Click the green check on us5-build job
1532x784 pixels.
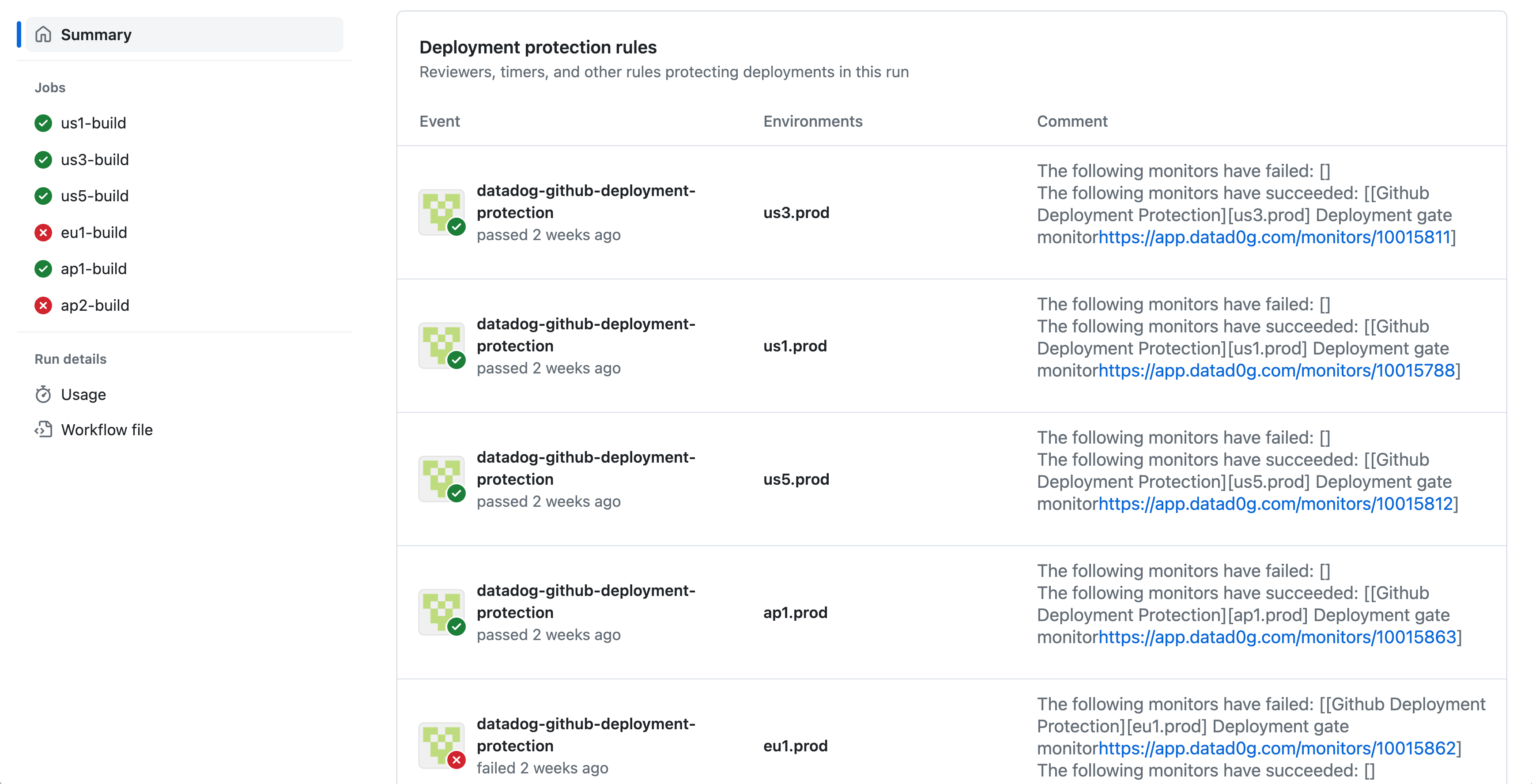(x=42, y=196)
